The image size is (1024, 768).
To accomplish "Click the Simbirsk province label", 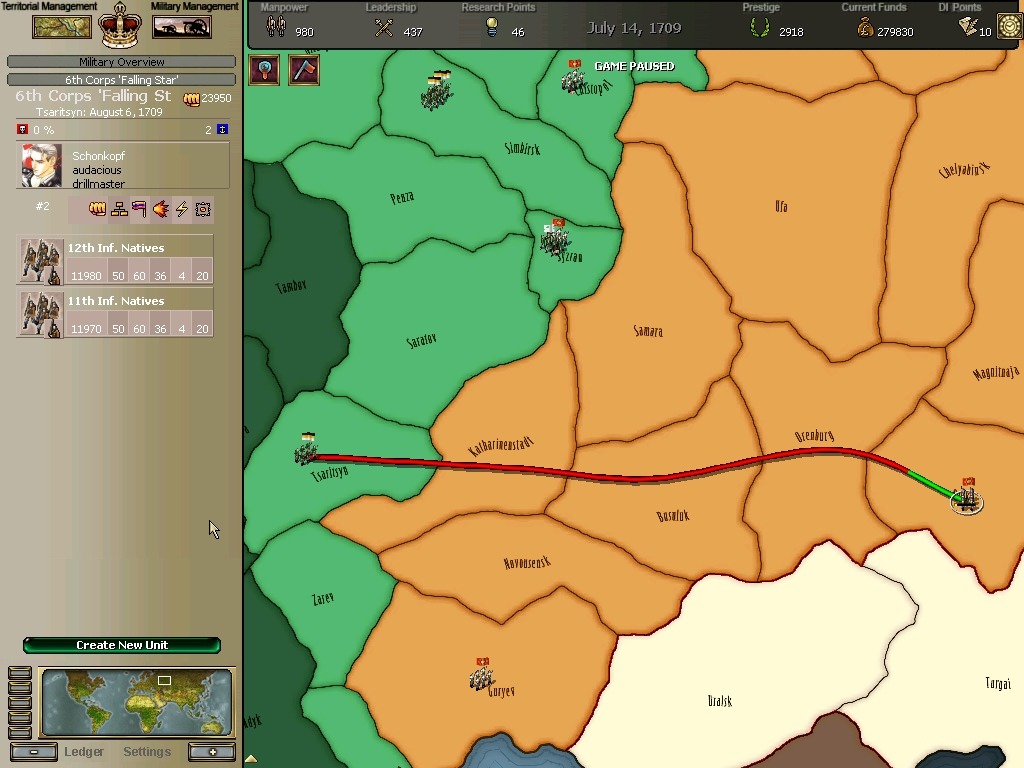I will click(522, 148).
